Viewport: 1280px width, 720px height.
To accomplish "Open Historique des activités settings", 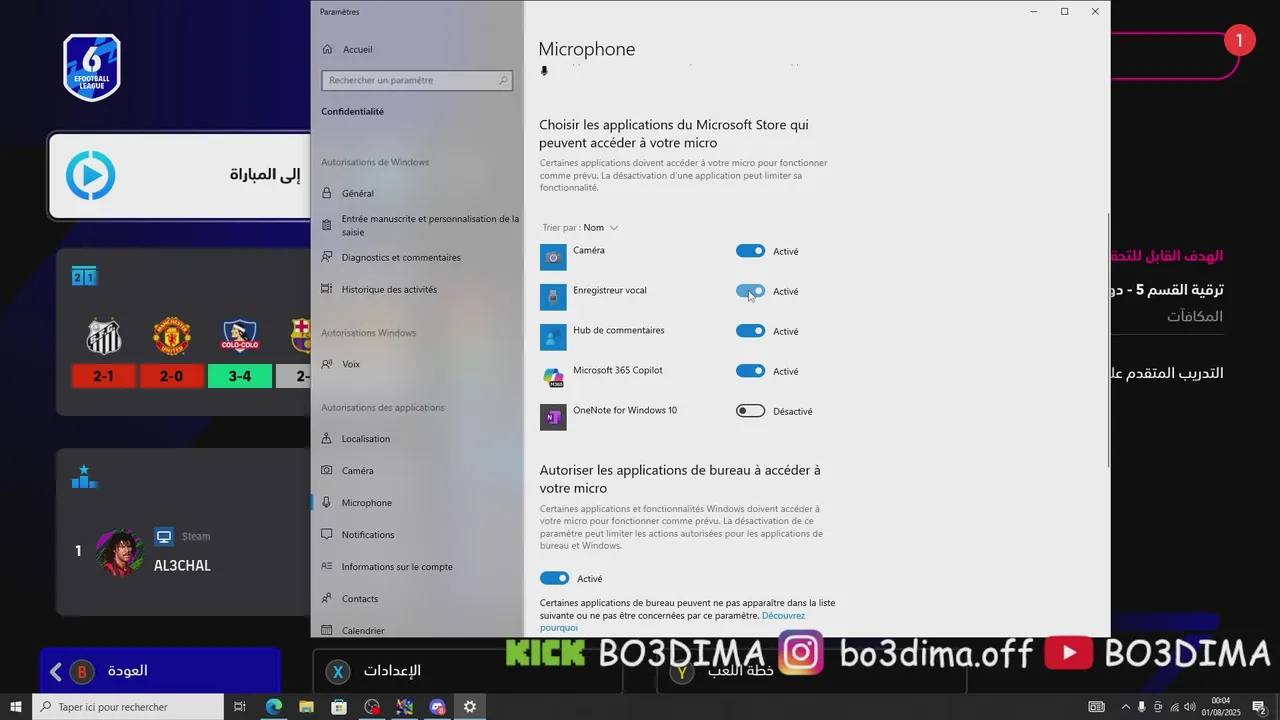I will (x=417, y=289).
